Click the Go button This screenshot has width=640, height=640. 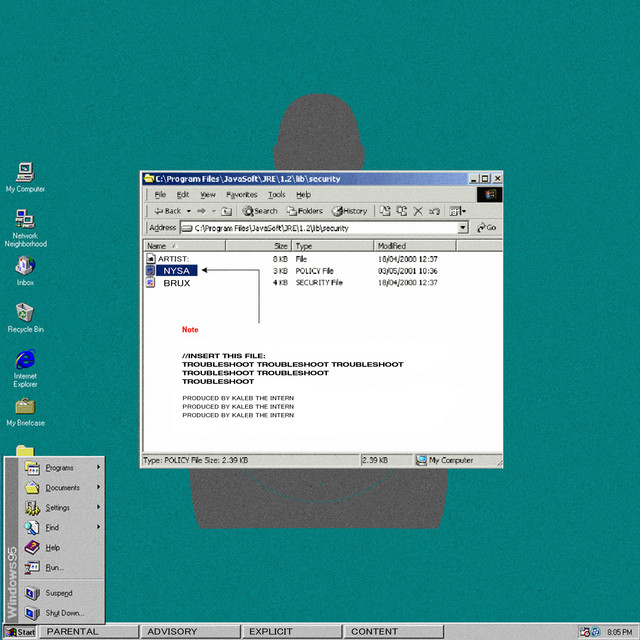[487, 228]
